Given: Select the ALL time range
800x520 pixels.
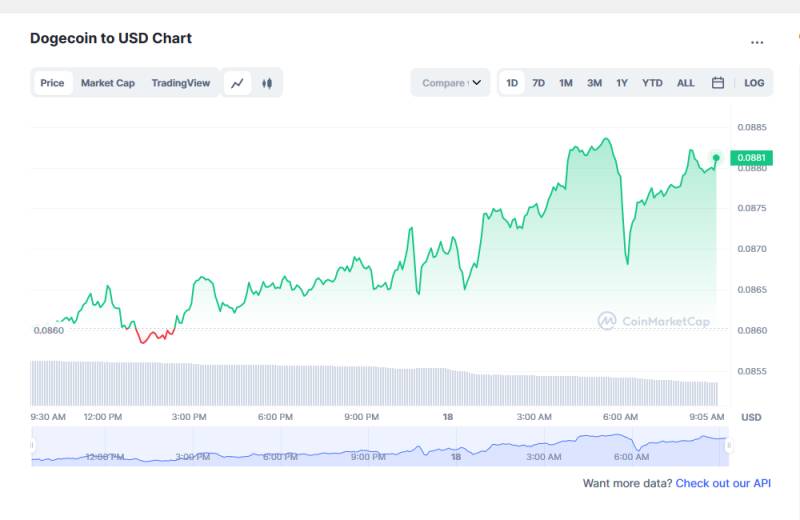Looking at the screenshot, I should click(x=686, y=83).
